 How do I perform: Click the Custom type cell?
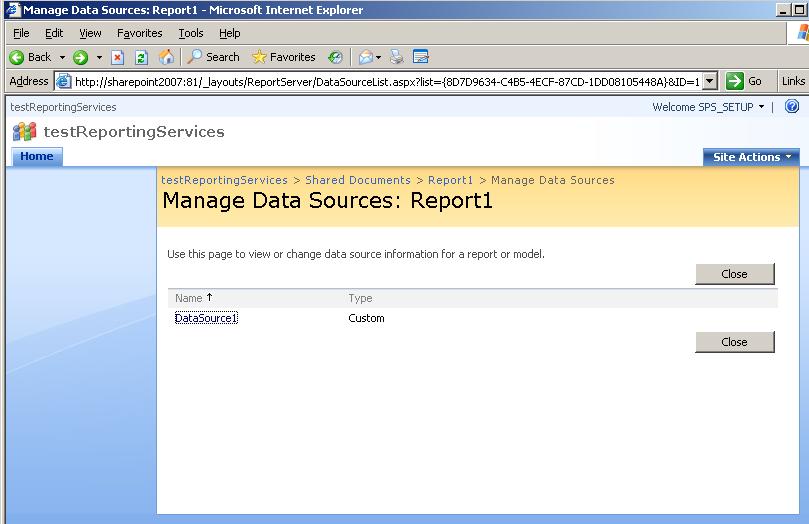coord(366,318)
